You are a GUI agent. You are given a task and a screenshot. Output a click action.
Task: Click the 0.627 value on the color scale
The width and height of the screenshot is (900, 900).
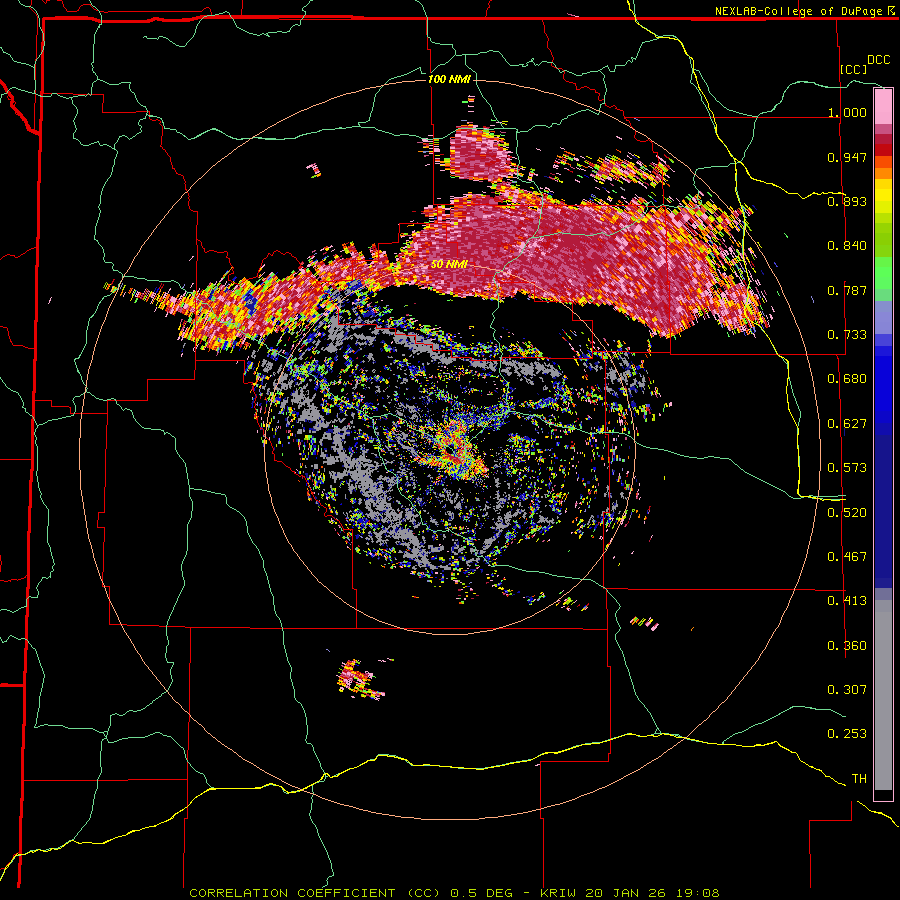tap(847, 424)
